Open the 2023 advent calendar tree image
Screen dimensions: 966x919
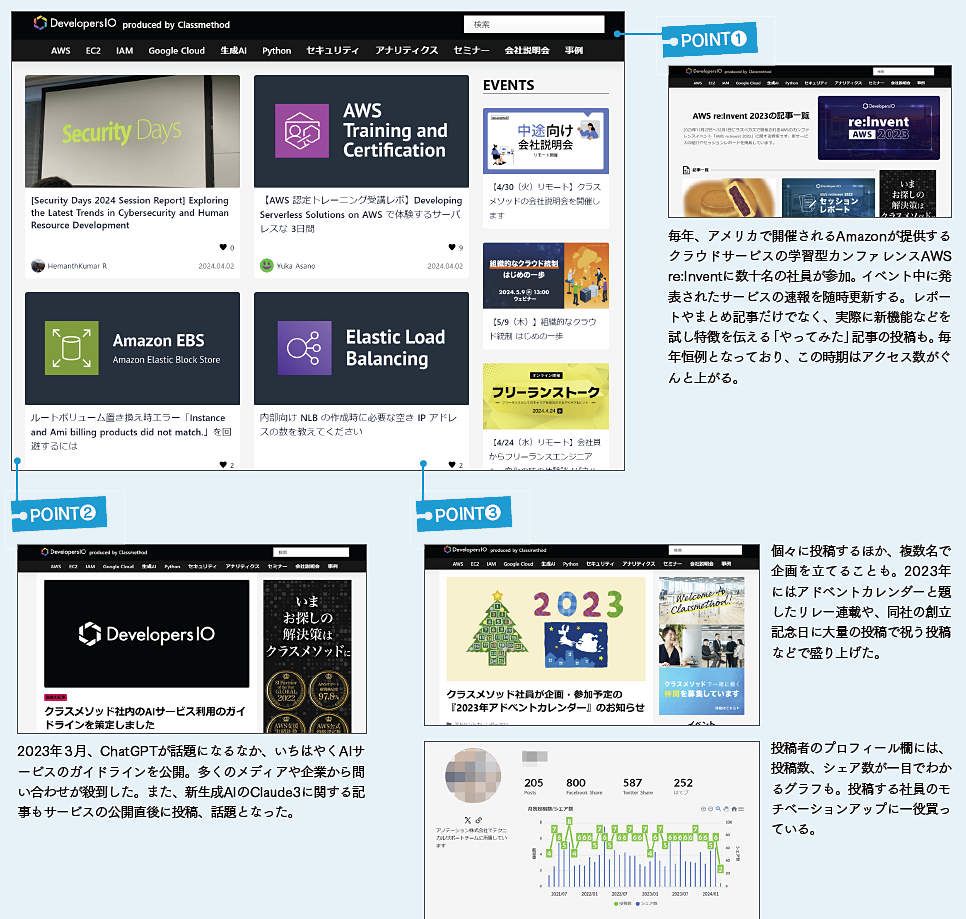[546, 629]
